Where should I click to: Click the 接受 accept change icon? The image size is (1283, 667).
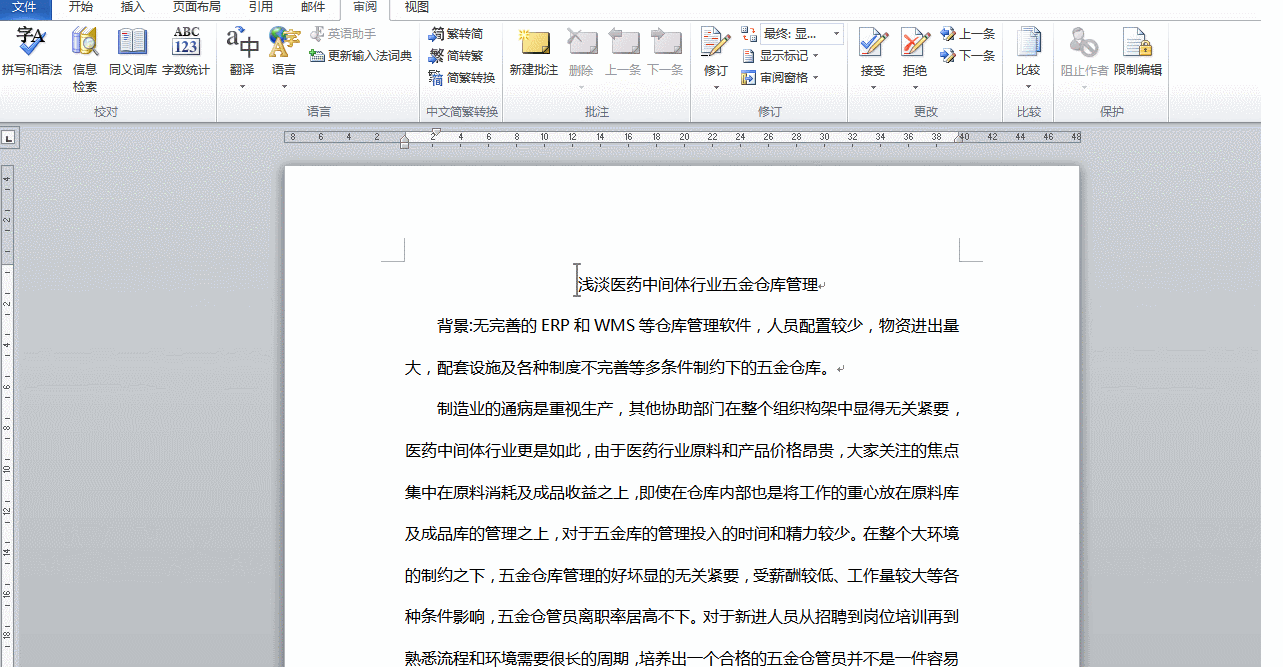[873, 43]
